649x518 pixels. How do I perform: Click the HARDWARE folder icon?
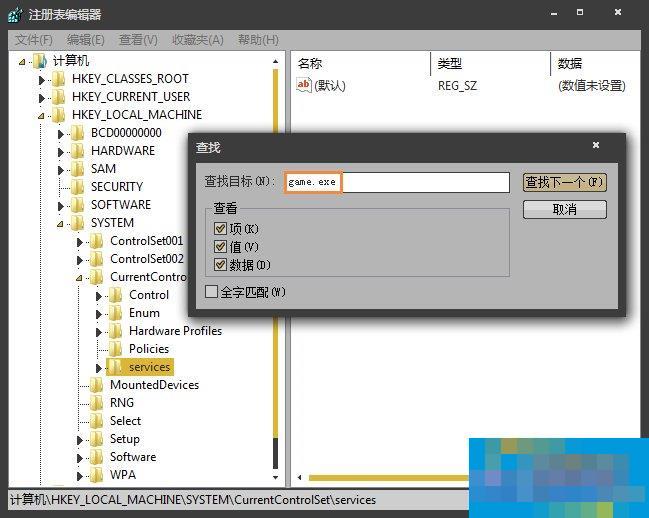[77, 151]
